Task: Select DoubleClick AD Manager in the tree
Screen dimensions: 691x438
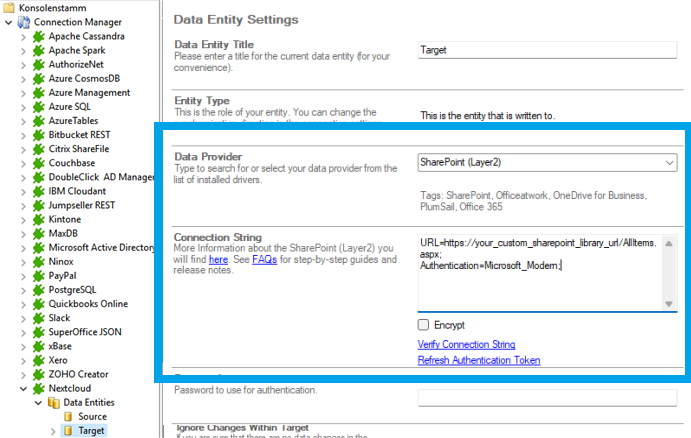Action: (101, 177)
